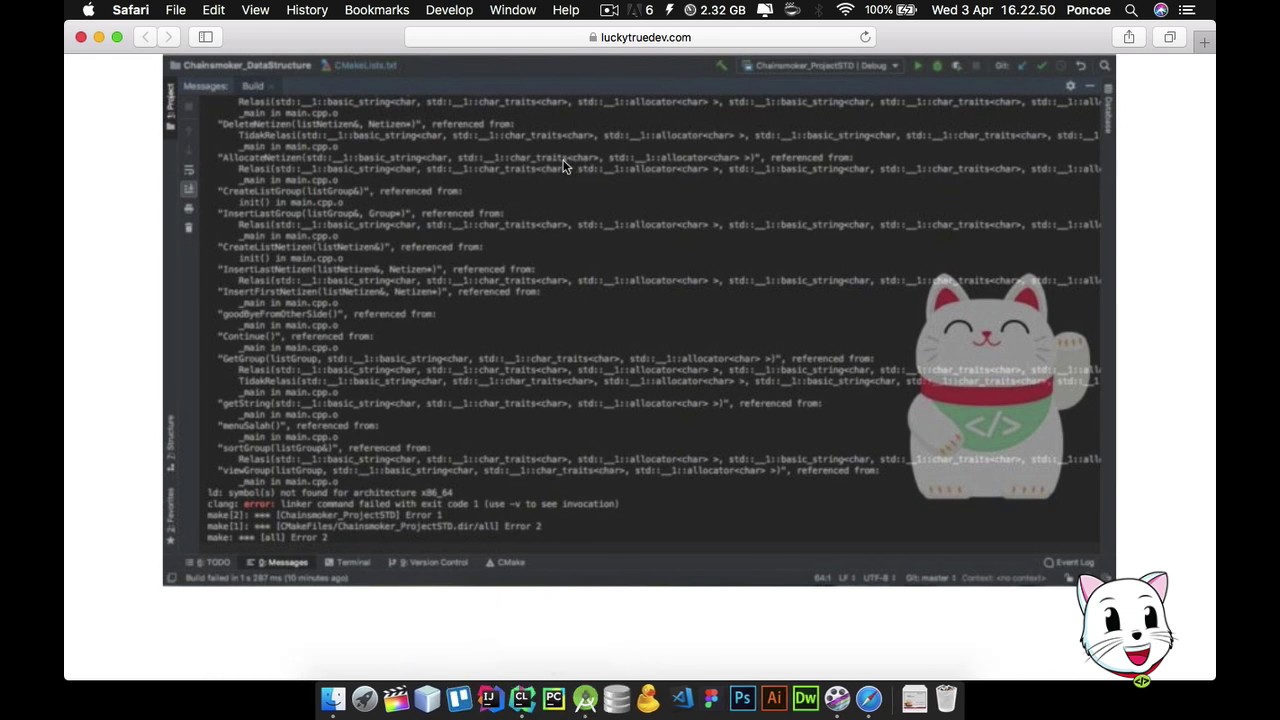Open the Safari application menu
The image size is (1280, 720).
point(130,10)
